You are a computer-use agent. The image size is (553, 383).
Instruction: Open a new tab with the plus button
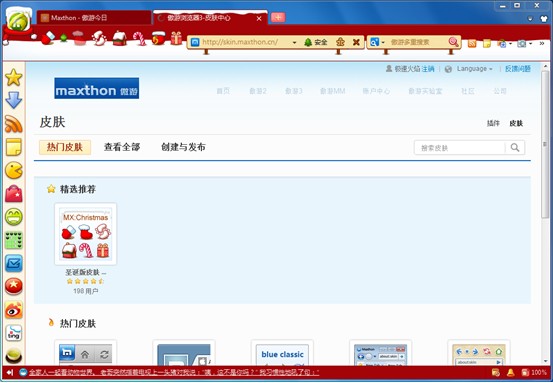tap(278, 17)
